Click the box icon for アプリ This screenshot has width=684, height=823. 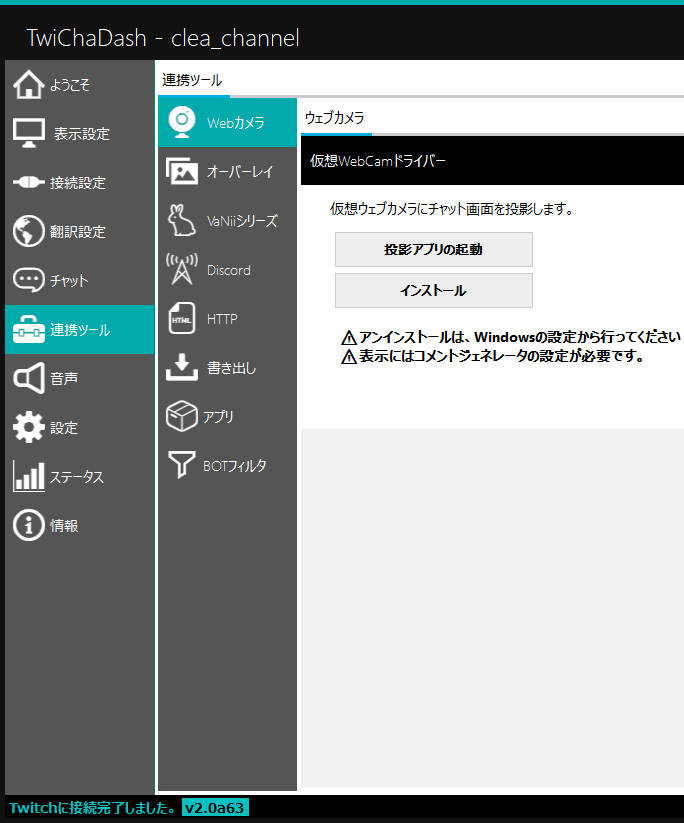pyautogui.click(x=182, y=416)
